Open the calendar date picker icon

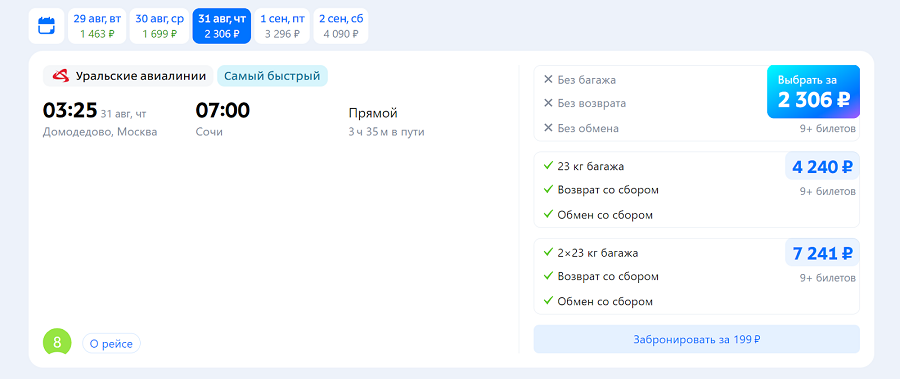(46, 26)
